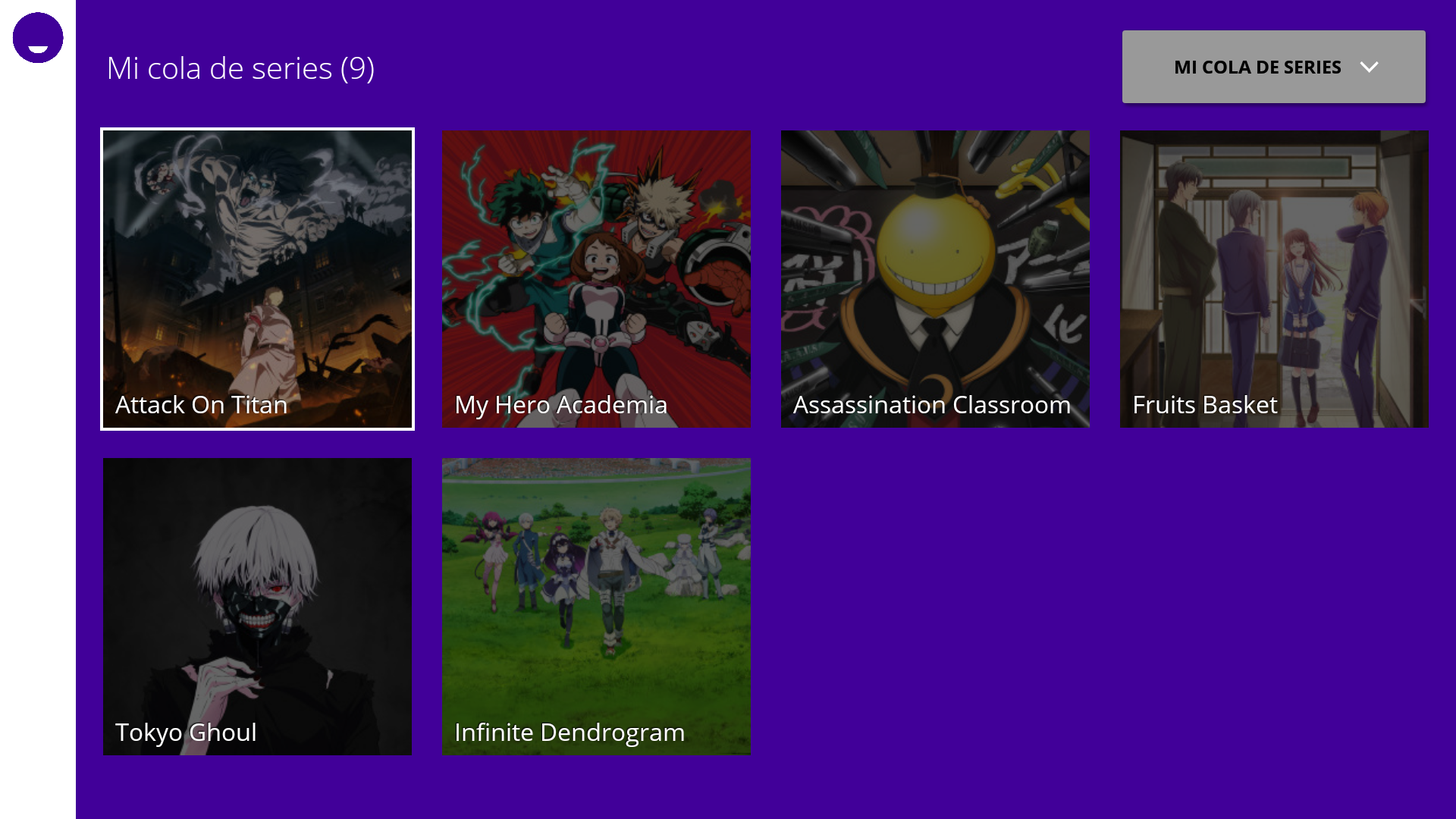Choose the Assassination Classroom thumbnail
The image size is (1456, 819).
935,278
